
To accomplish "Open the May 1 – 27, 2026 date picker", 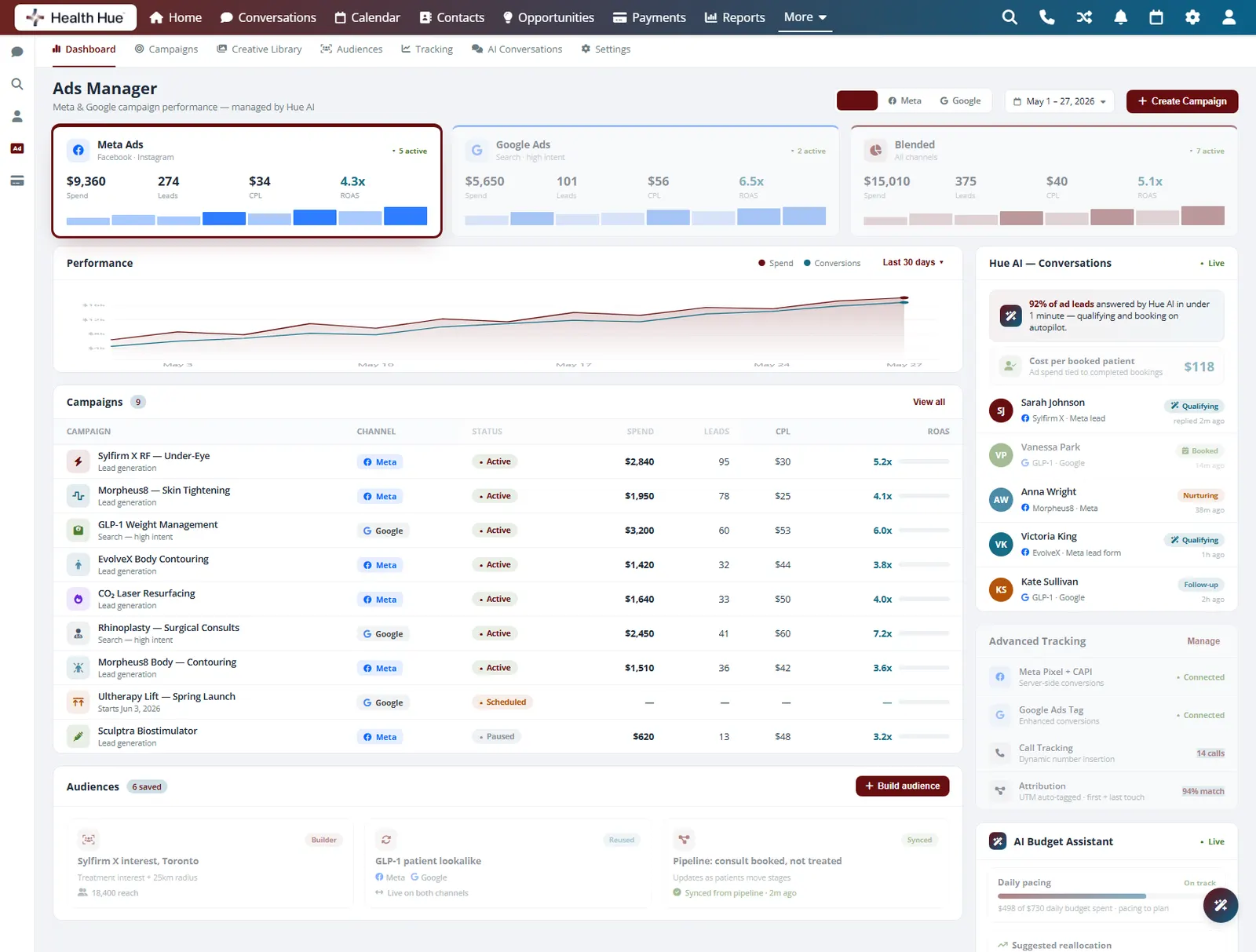I will (x=1060, y=101).
